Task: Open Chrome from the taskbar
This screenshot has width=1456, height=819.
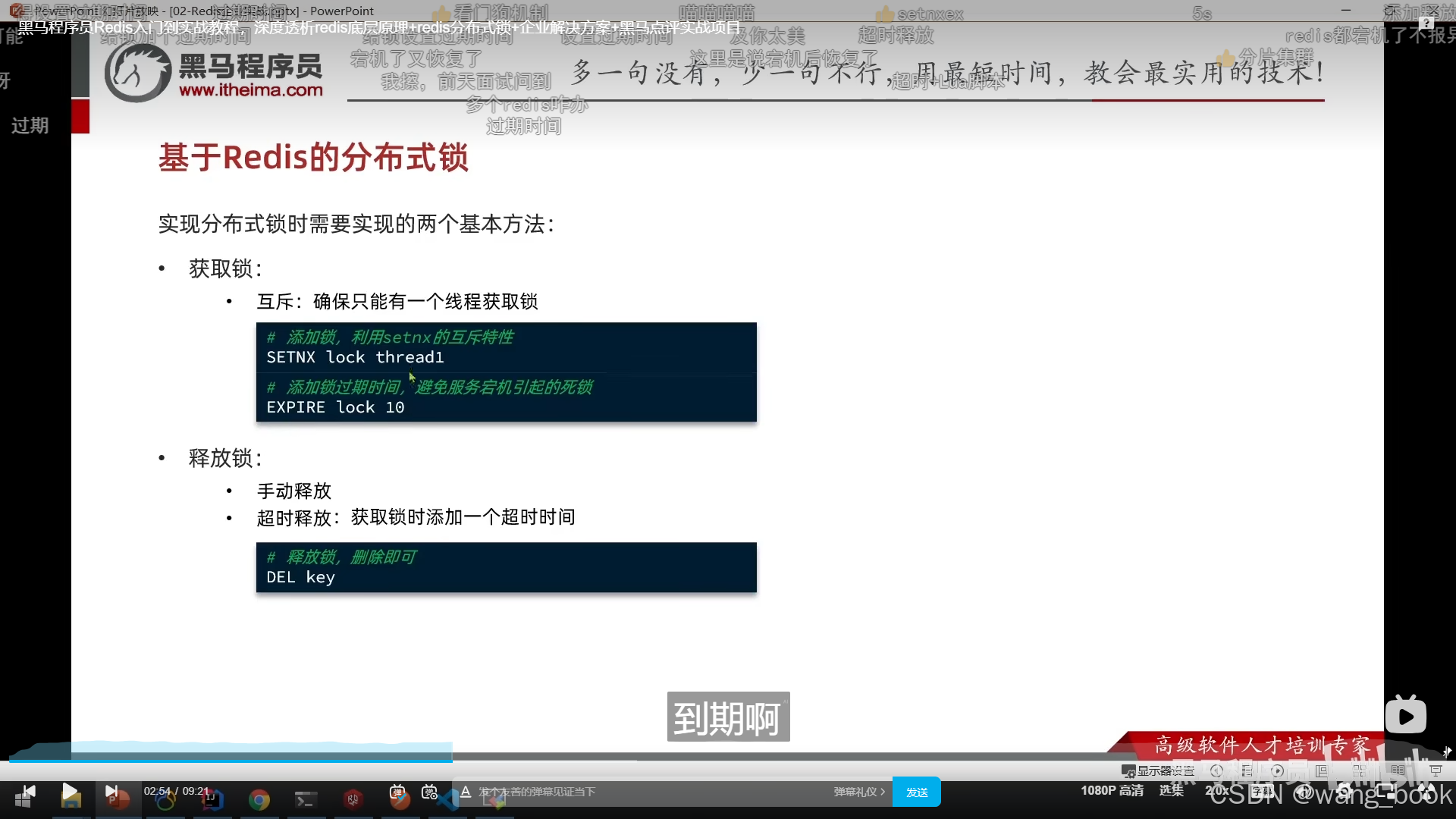Action: point(259,800)
